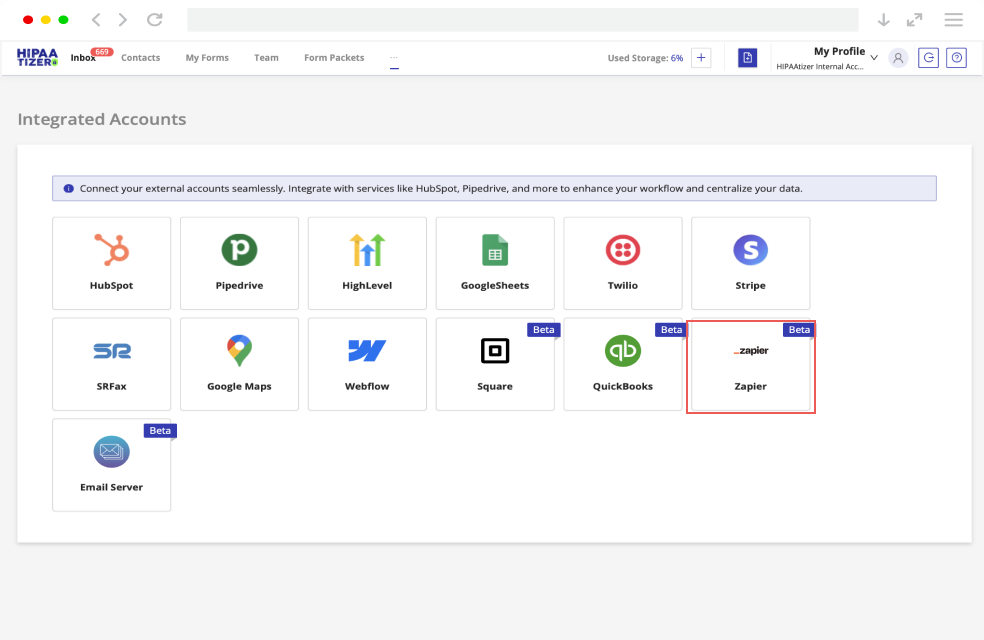984x640 pixels.
Task: Click the browser download arrow icon
Action: pyautogui.click(x=884, y=19)
